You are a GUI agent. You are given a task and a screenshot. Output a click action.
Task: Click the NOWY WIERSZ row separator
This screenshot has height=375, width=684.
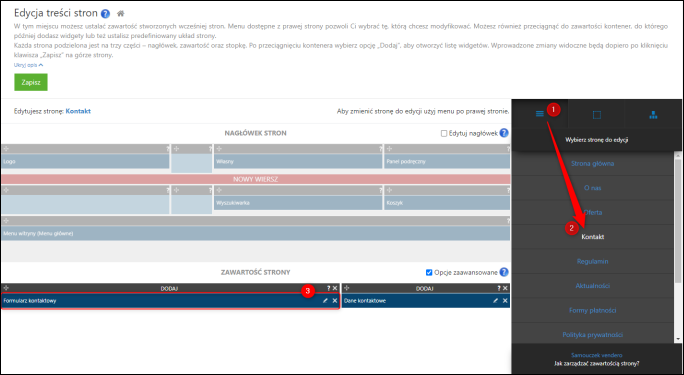[256, 179]
